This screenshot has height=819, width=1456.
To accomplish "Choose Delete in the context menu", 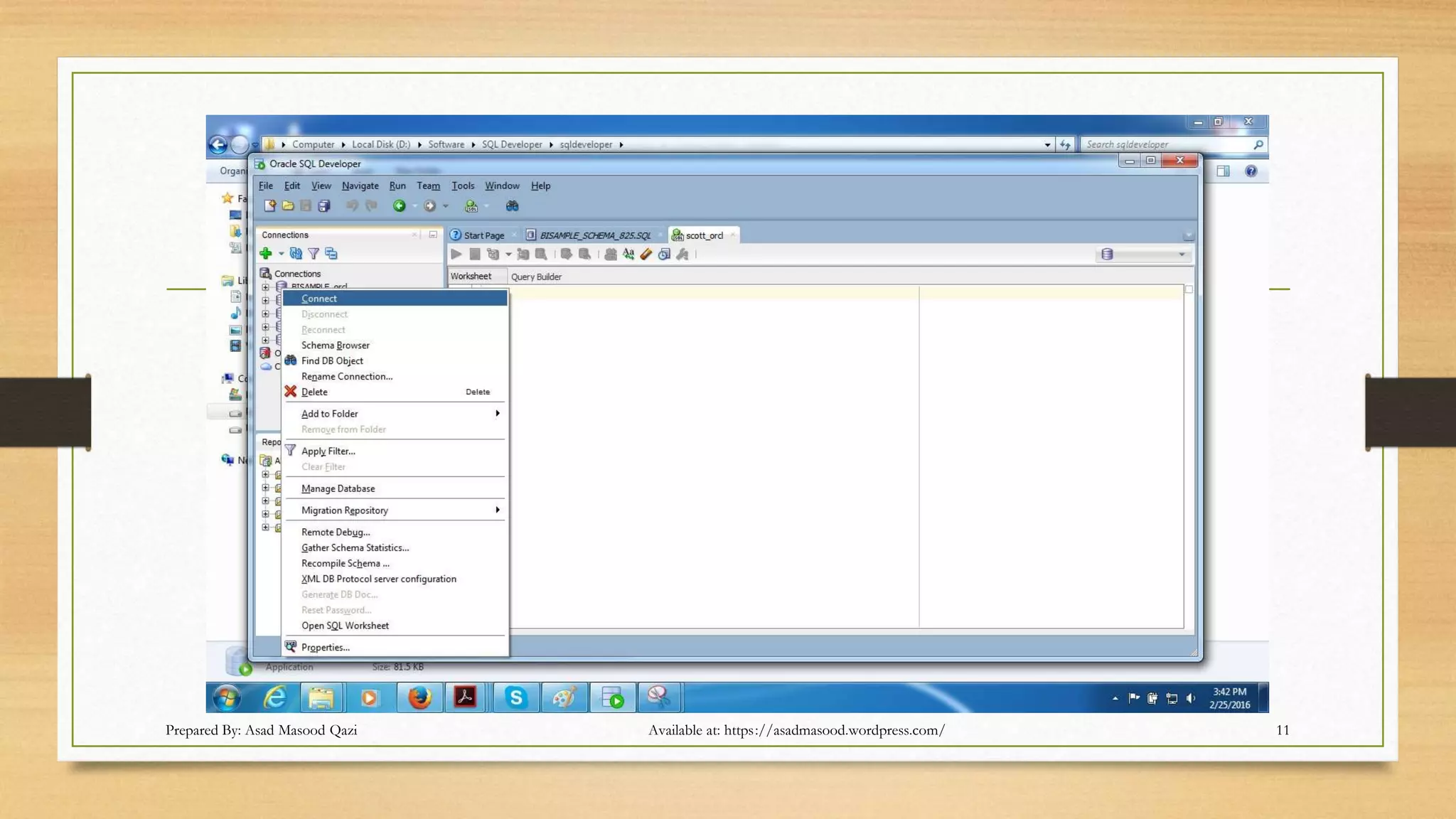I will point(395,392).
